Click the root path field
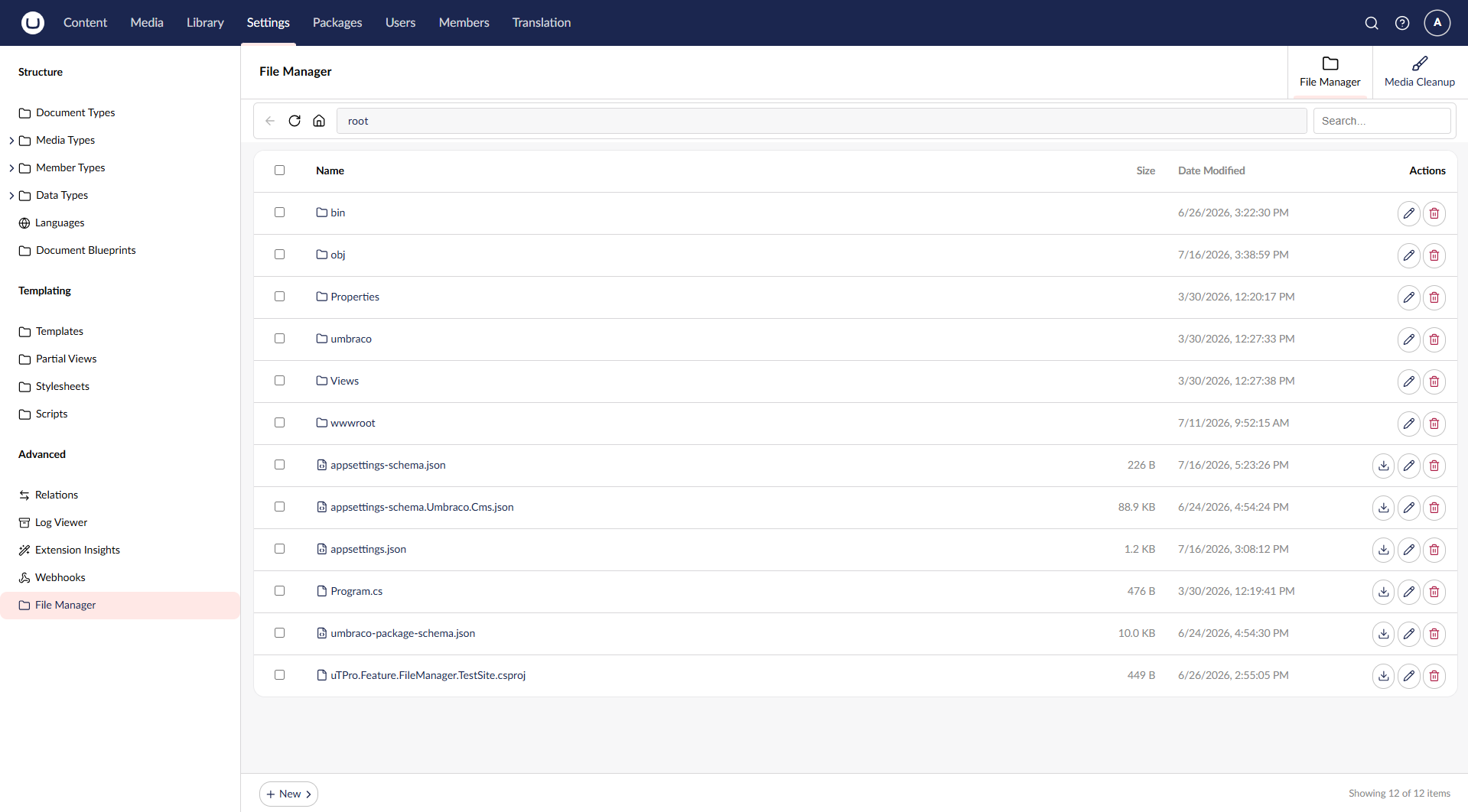 coord(822,121)
